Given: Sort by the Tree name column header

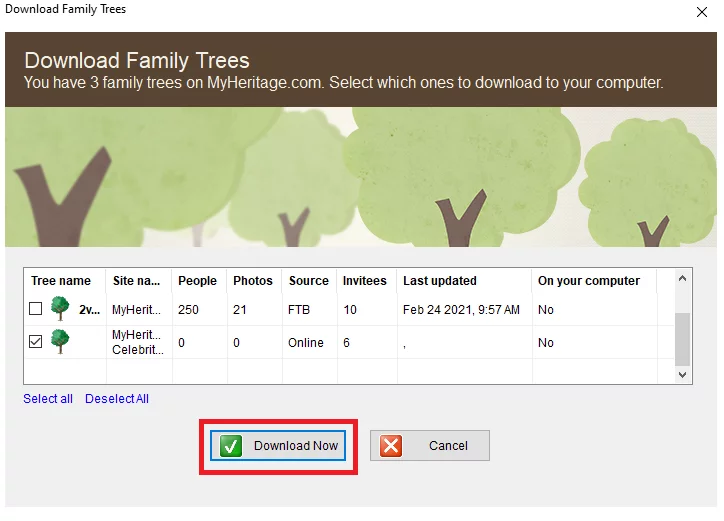Looking at the screenshot, I should point(65,281).
